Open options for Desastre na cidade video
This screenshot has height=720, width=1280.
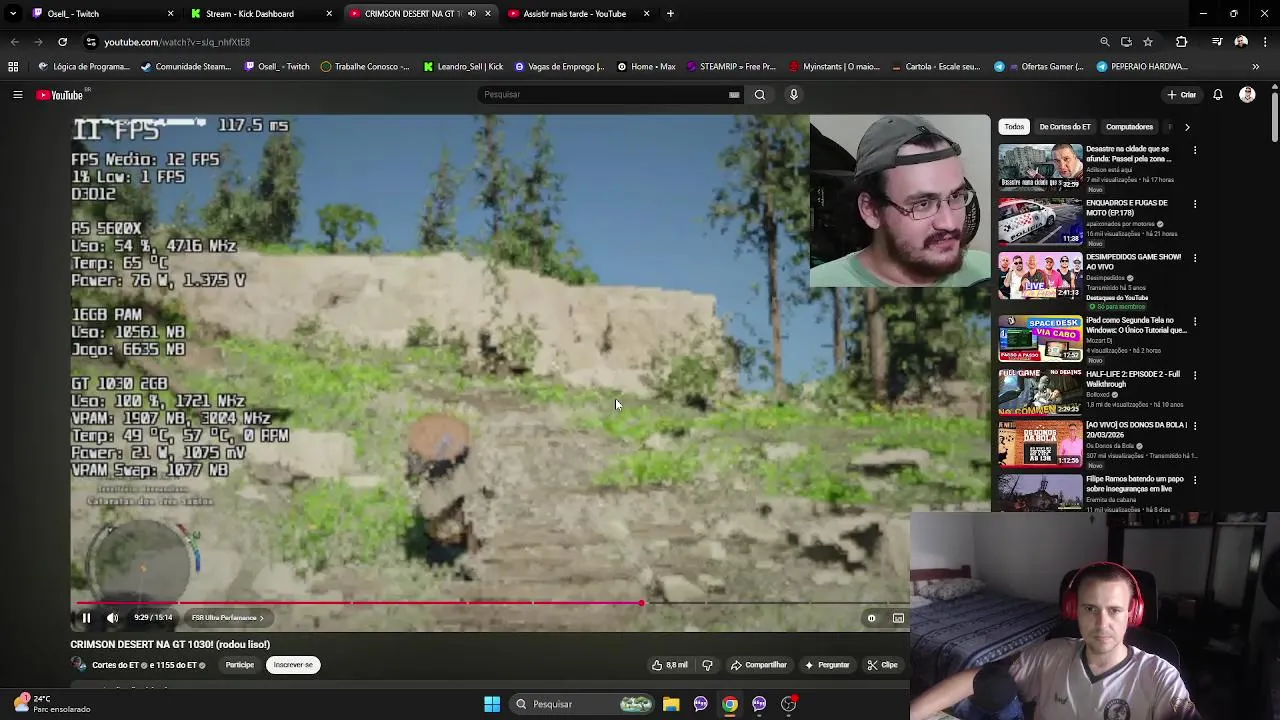point(1195,151)
